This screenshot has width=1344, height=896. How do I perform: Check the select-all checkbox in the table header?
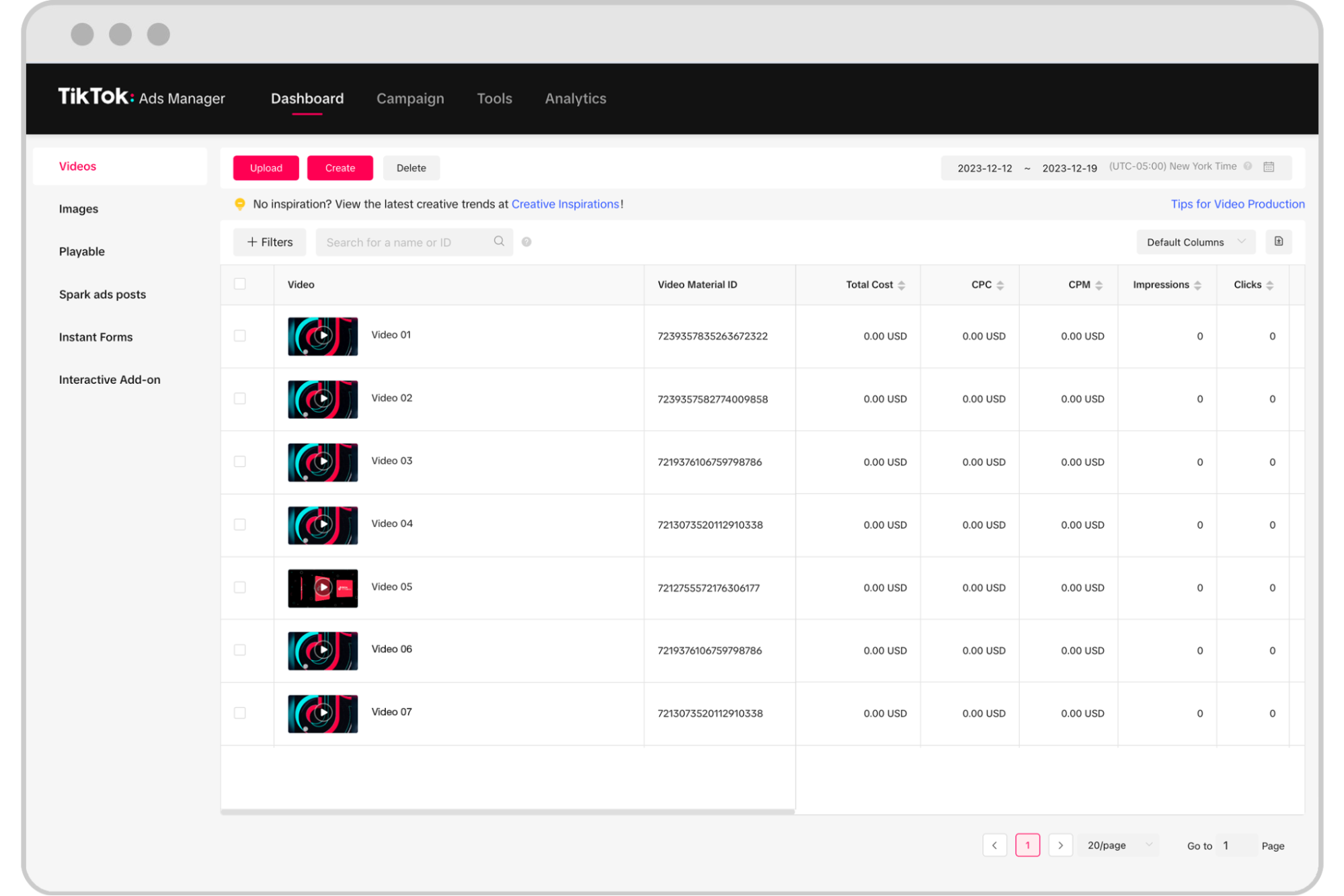240,284
